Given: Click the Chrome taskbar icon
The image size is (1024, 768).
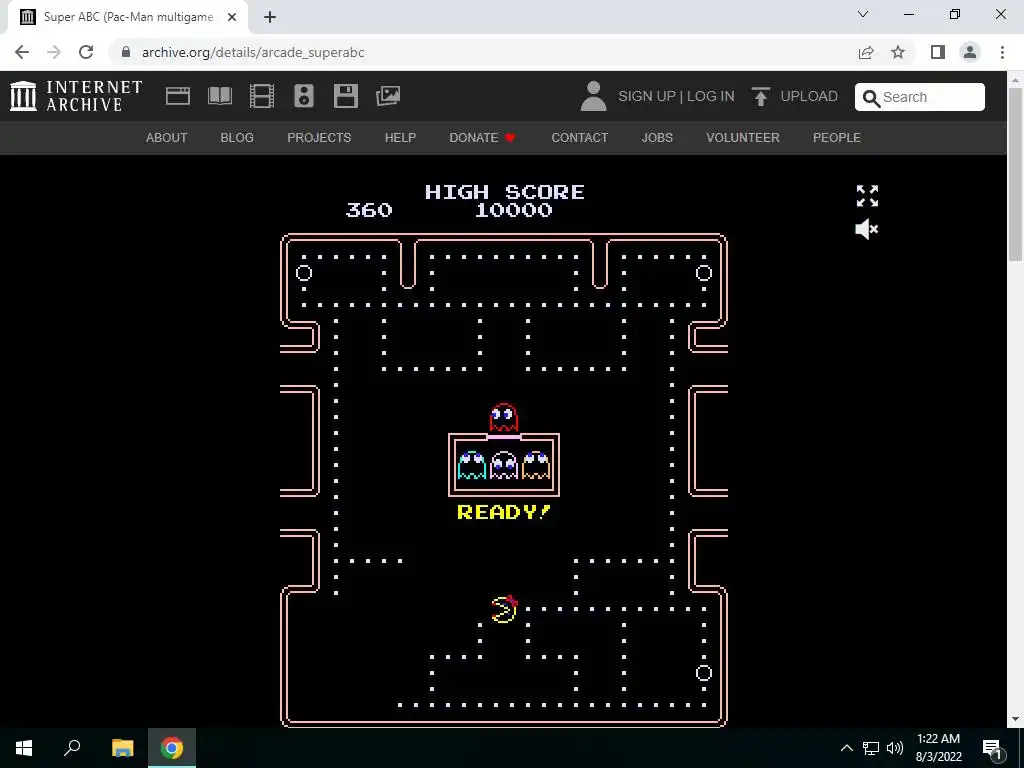Looking at the screenshot, I should [x=172, y=748].
